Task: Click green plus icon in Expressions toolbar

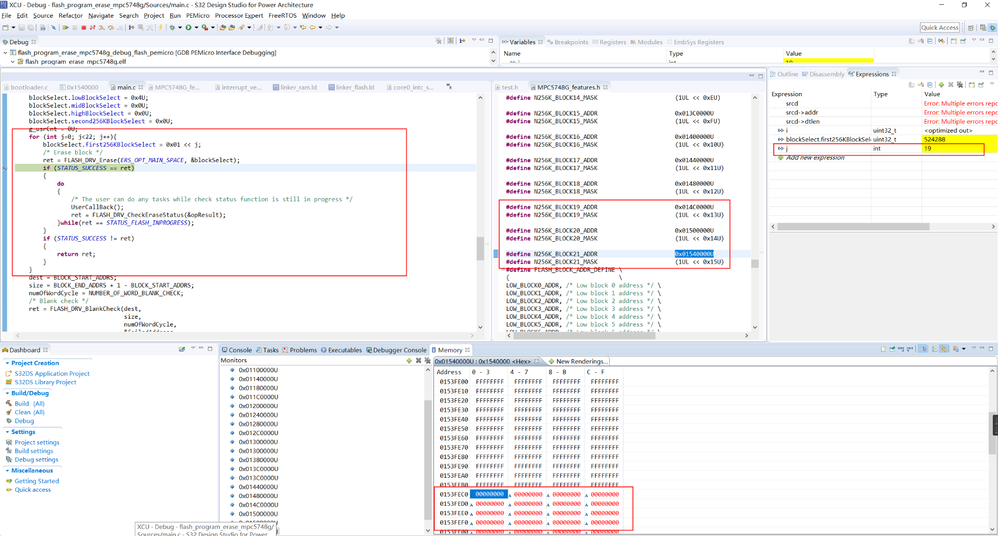Action: 941,85
